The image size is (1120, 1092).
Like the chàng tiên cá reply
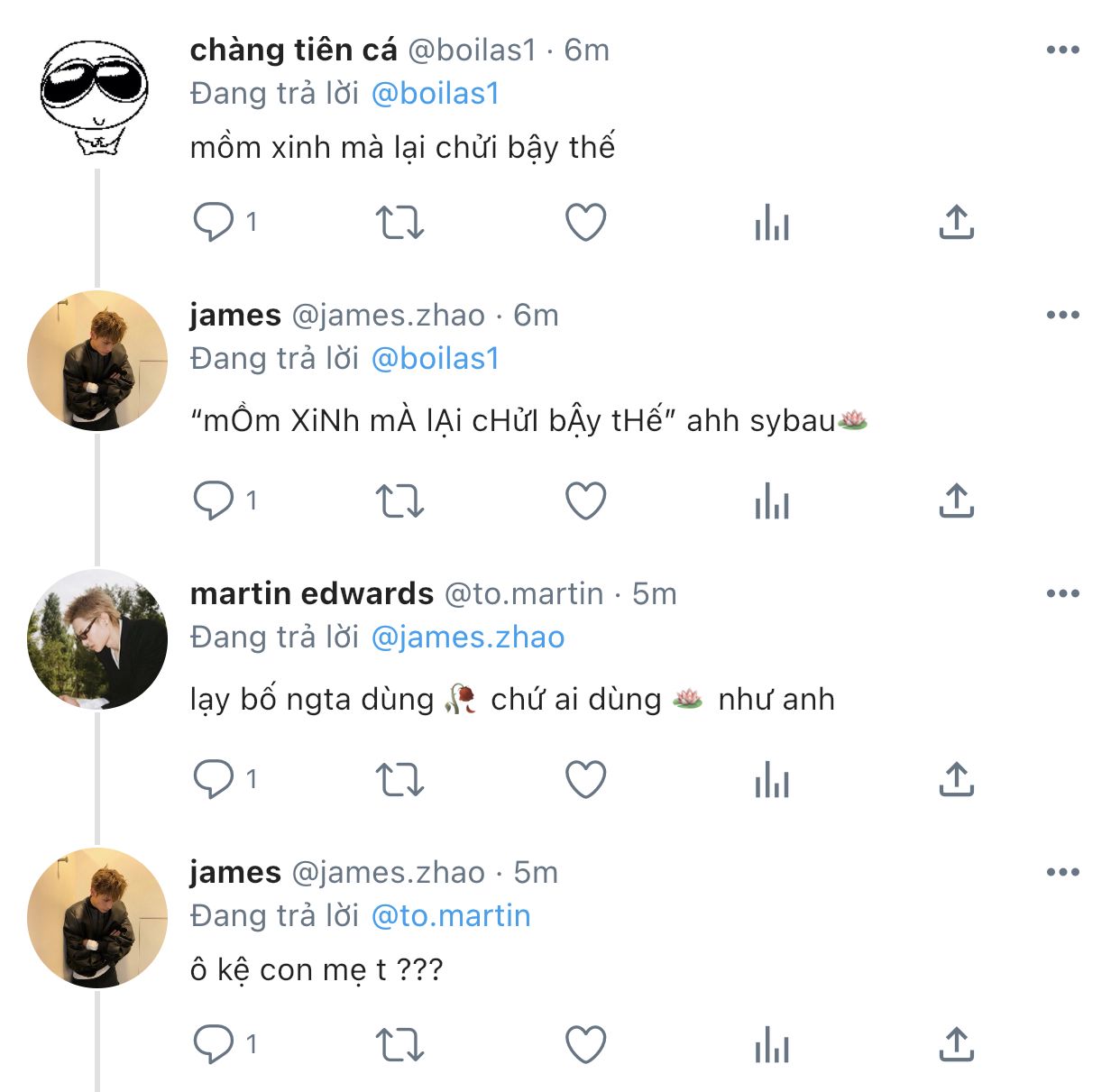click(585, 222)
